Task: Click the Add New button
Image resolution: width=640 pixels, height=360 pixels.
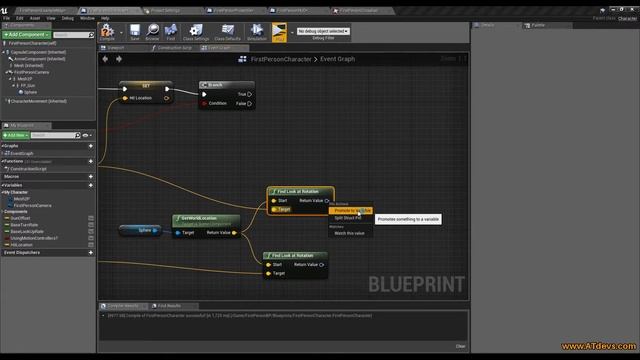Action: (x=16, y=135)
